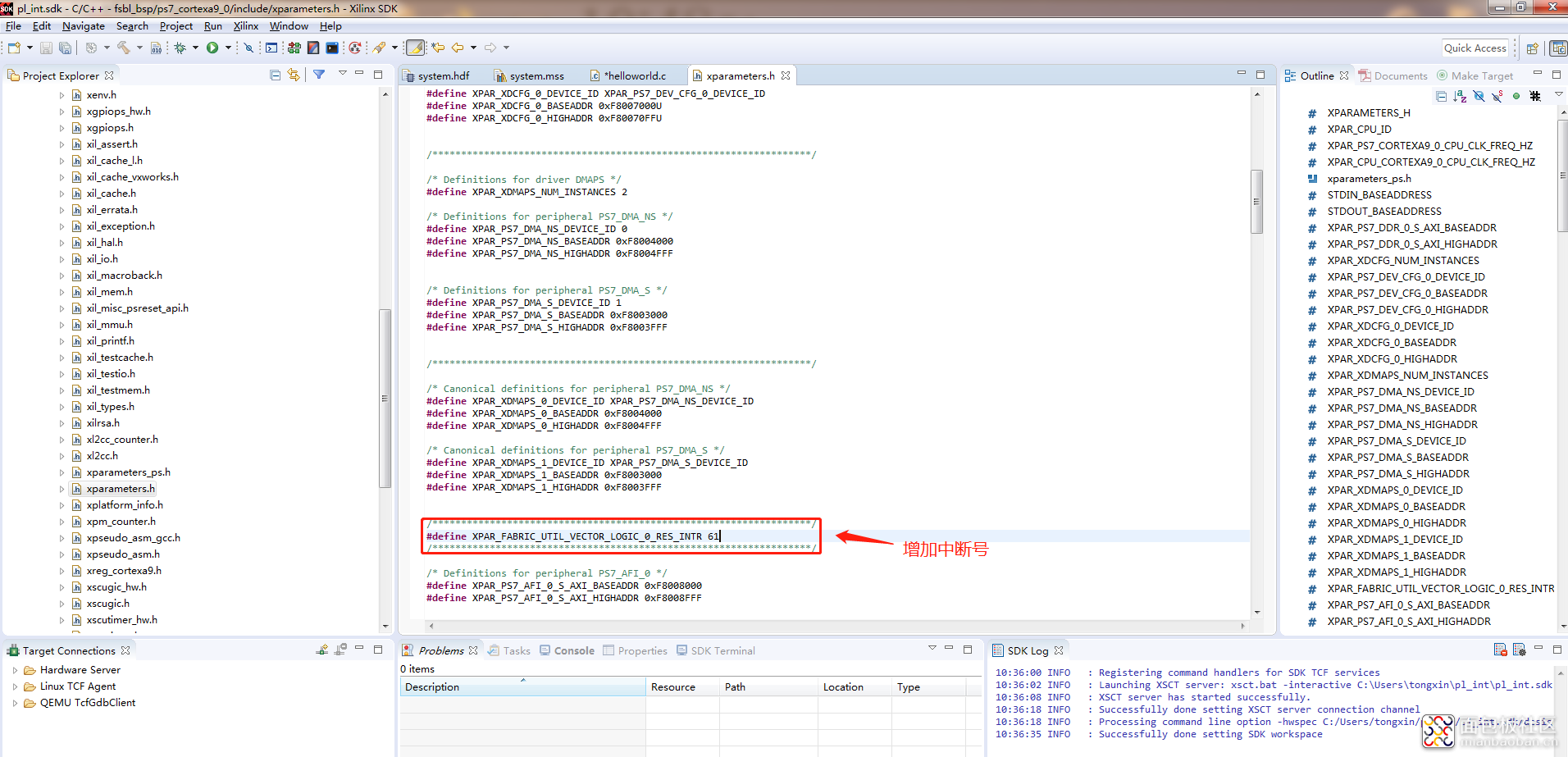Click the Open Terminal console icon

[271, 48]
